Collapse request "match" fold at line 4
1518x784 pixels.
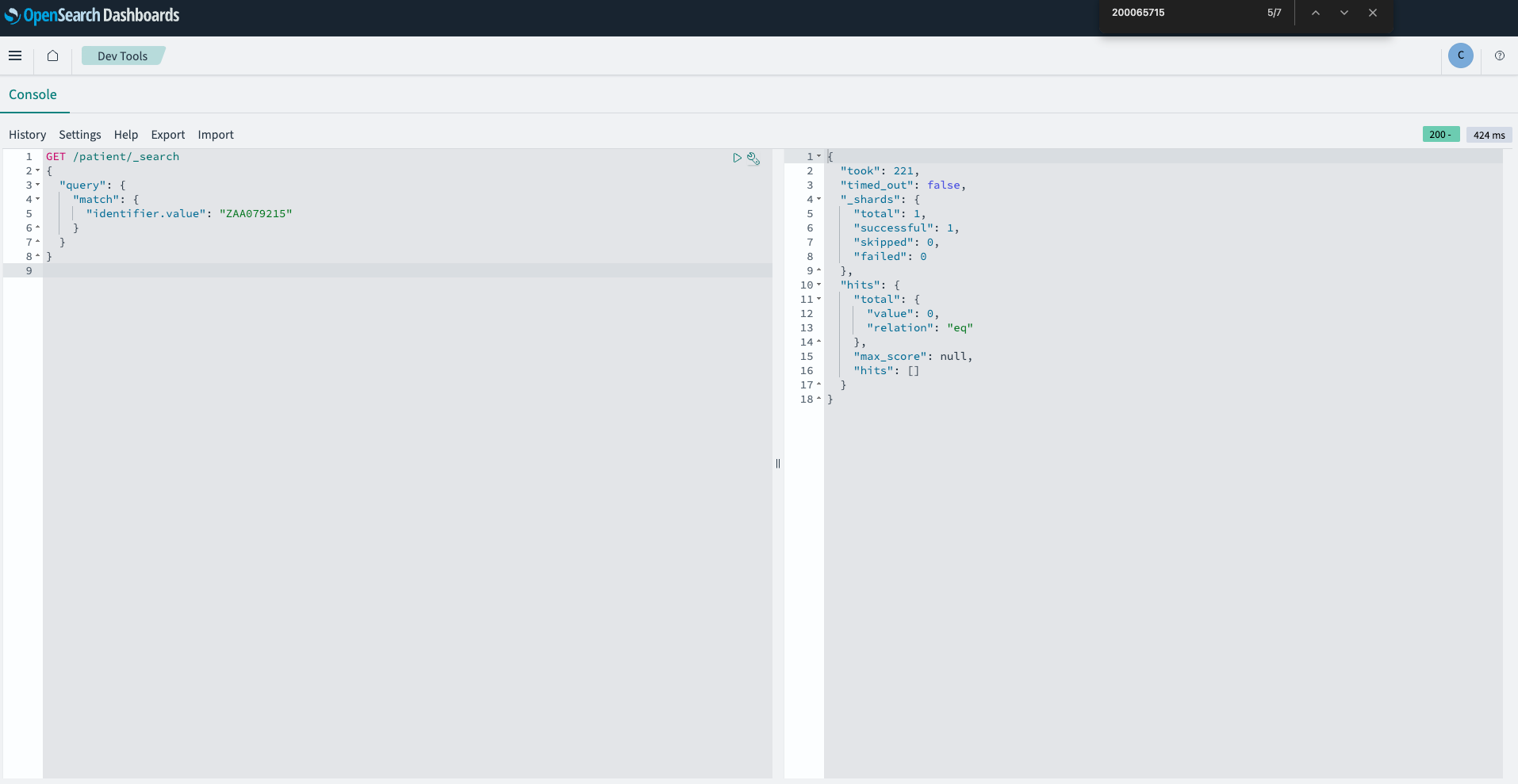pyautogui.click(x=37, y=200)
